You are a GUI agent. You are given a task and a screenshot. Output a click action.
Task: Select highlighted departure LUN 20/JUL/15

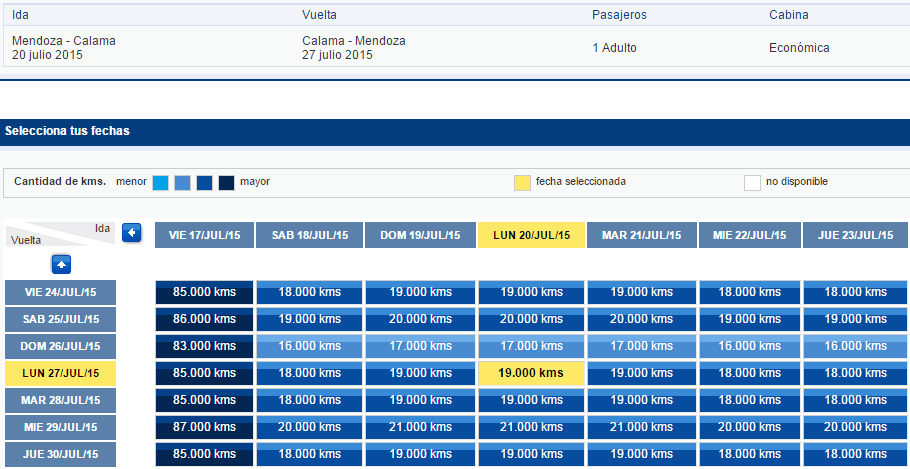point(531,235)
